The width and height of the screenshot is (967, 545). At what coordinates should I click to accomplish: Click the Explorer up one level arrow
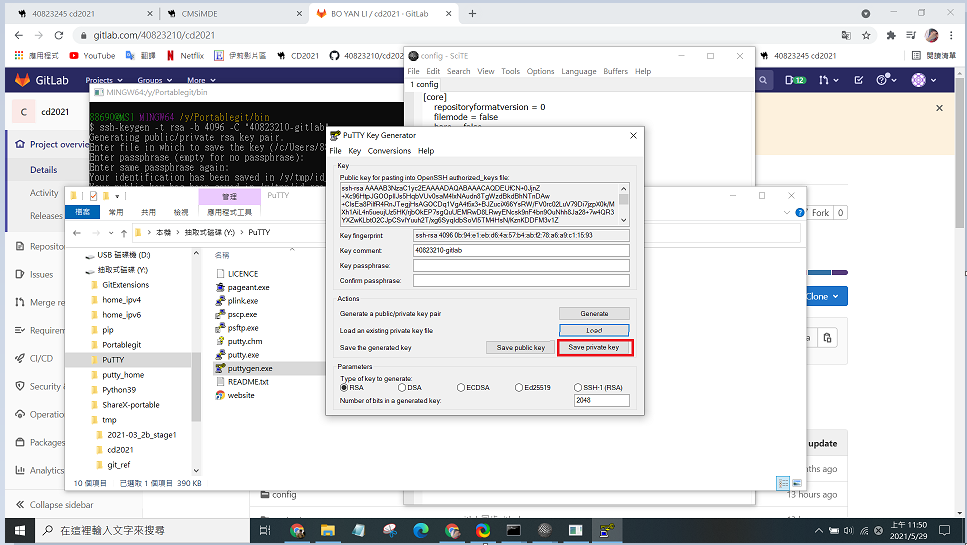click(124, 233)
